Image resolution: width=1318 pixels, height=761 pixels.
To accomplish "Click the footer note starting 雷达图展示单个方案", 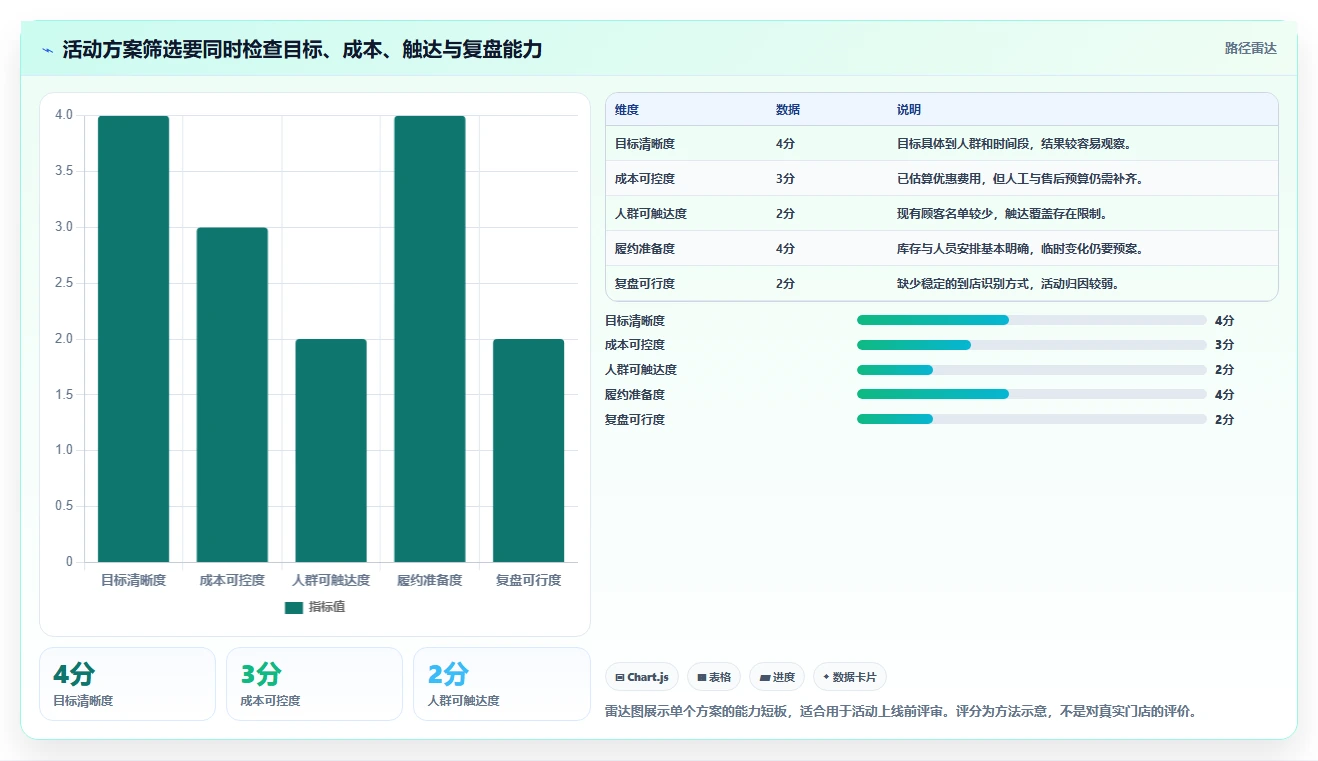I will point(901,712).
